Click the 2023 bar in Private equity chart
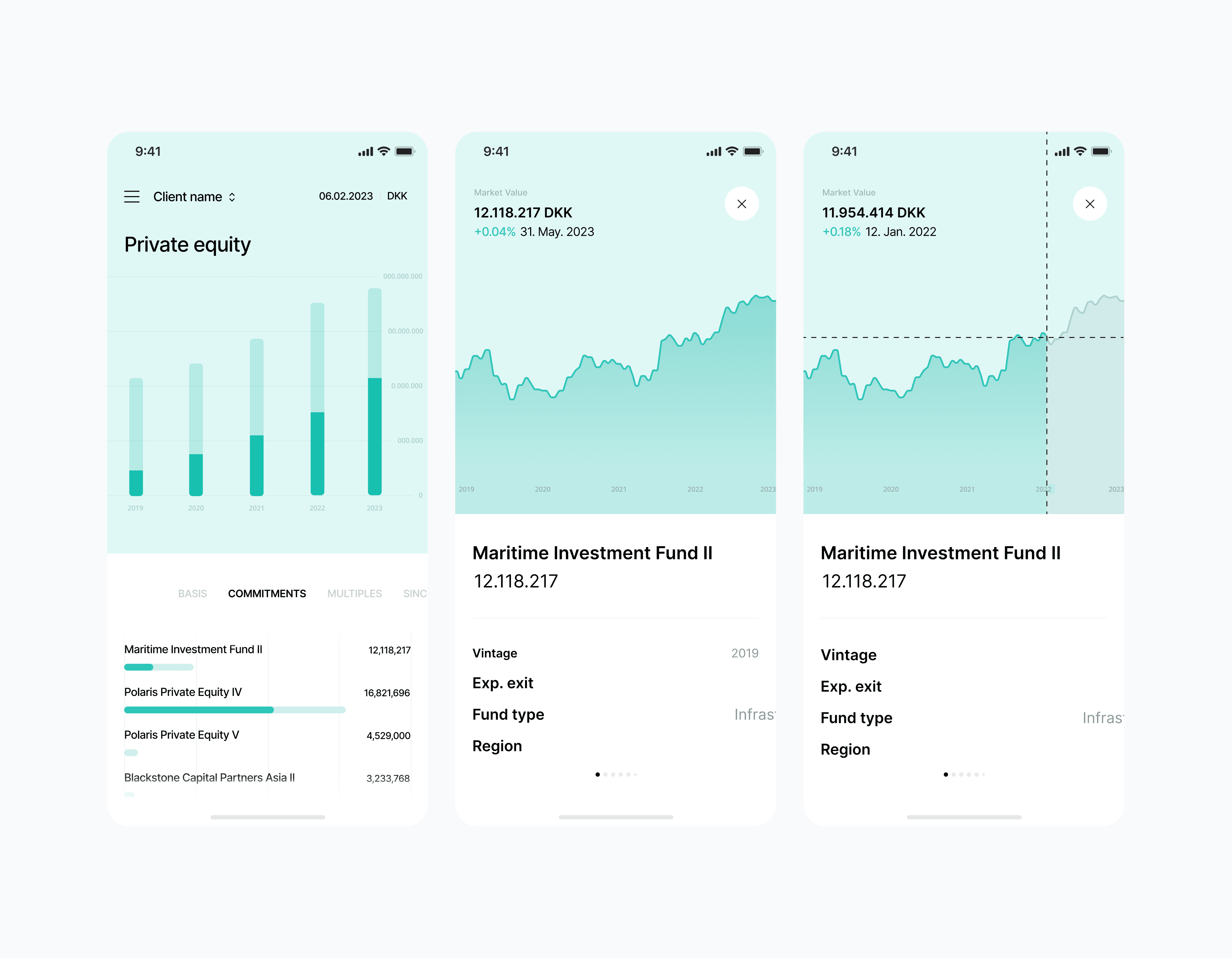The image size is (1232, 958). click(375, 392)
